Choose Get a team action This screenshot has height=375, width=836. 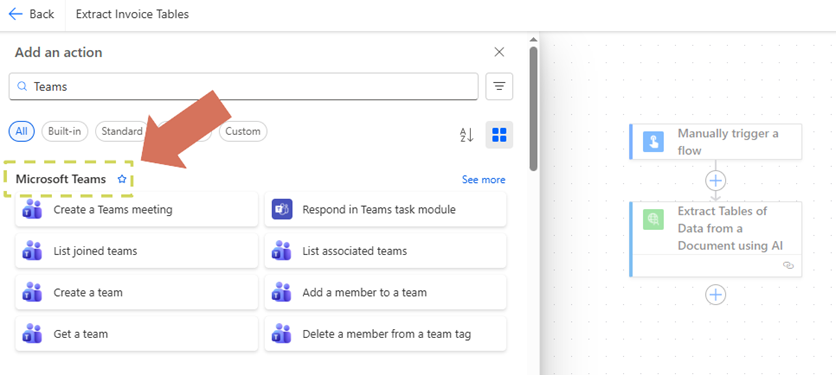click(x=136, y=334)
